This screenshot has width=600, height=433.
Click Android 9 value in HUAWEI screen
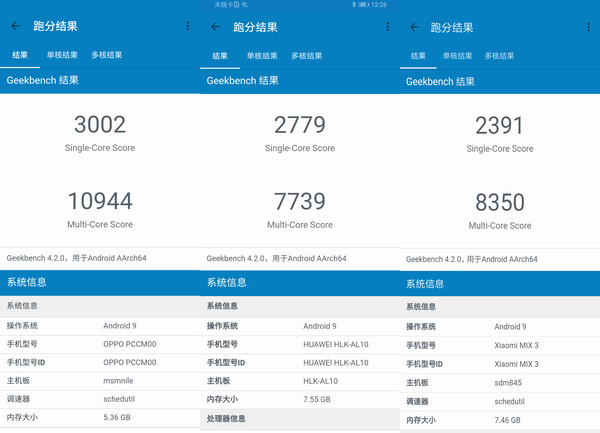coord(320,326)
